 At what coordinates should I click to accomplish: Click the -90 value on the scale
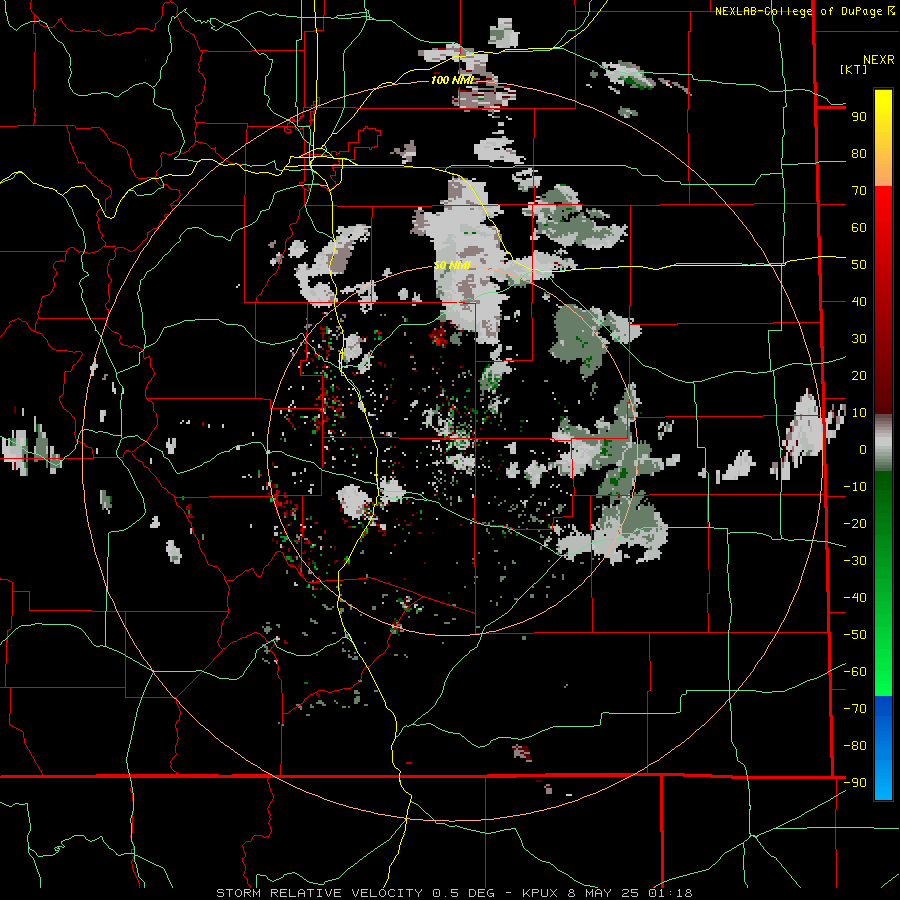(x=855, y=782)
